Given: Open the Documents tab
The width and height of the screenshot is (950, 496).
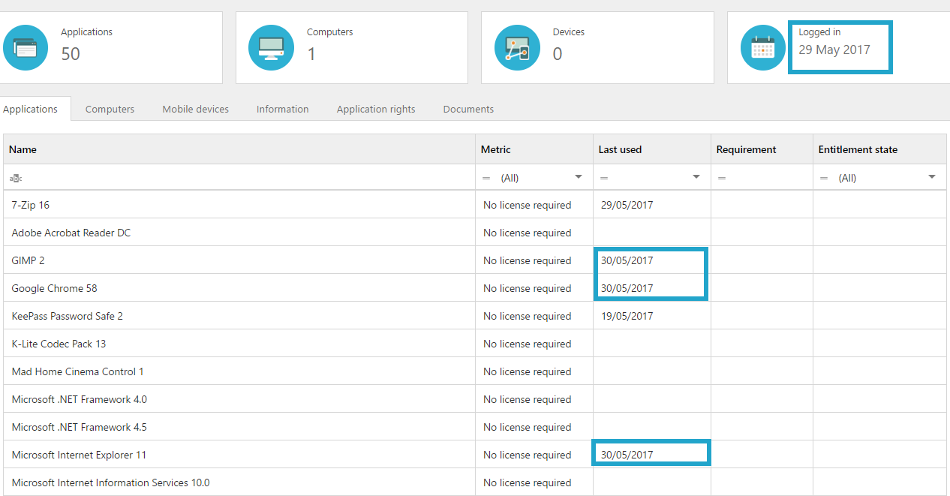Looking at the screenshot, I should pyautogui.click(x=468, y=109).
